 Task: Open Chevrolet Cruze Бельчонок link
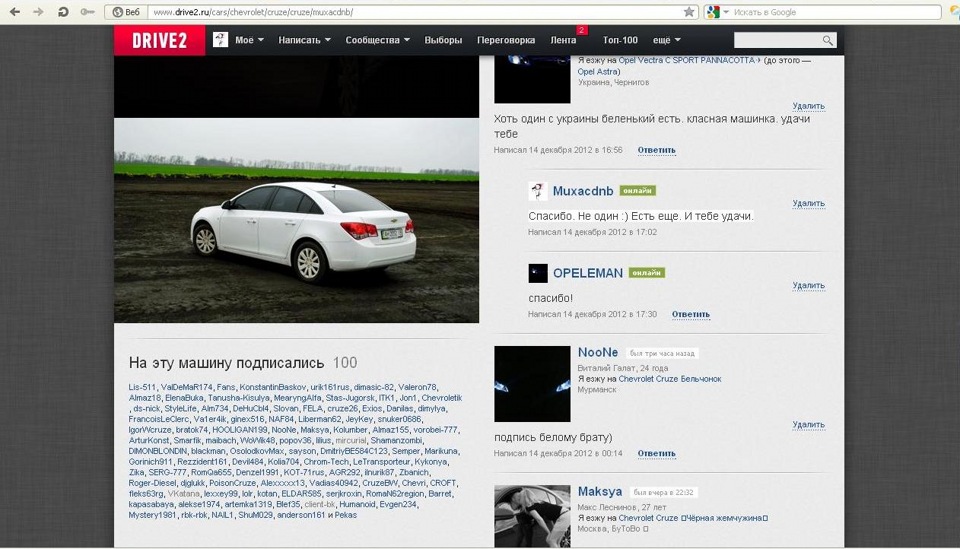tap(670, 379)
